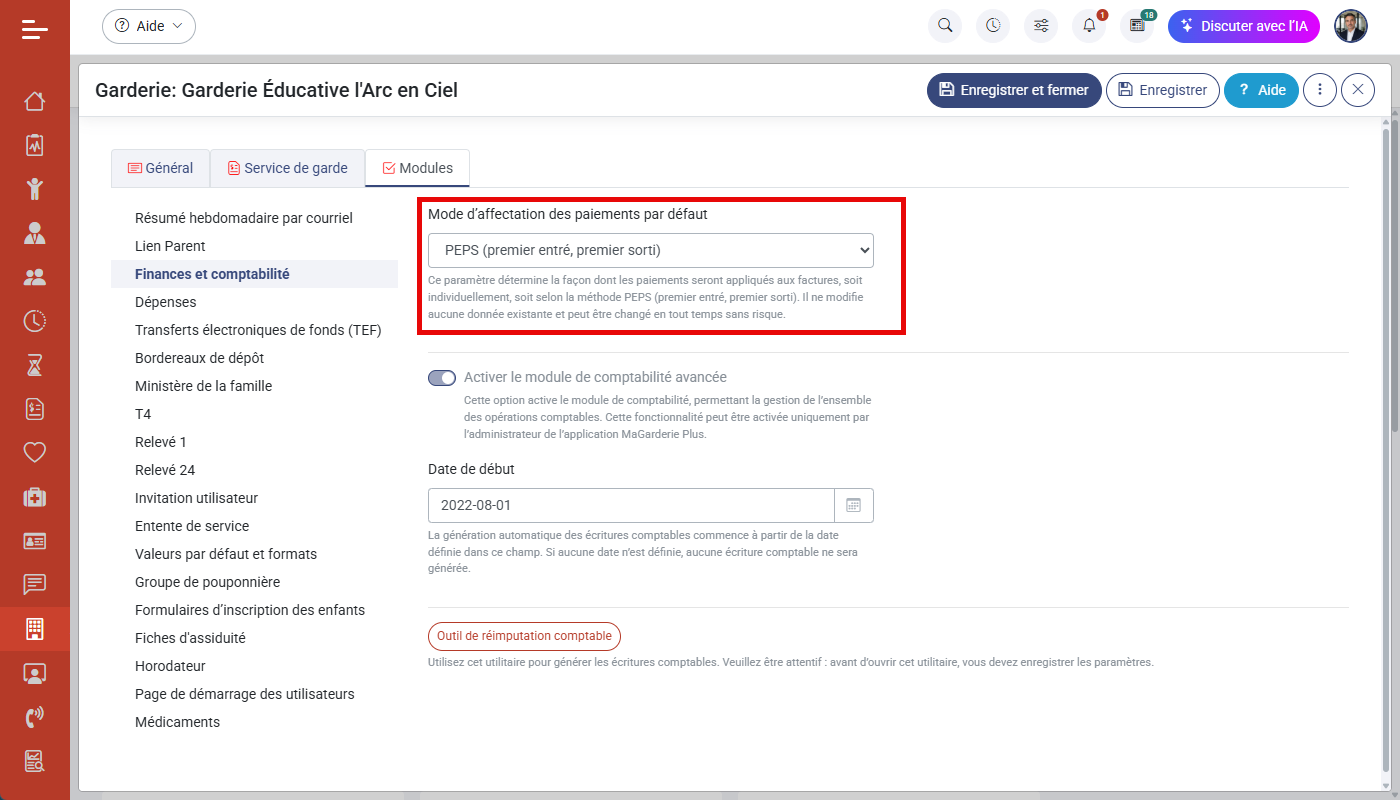The image size is (1400, 800).
Task: Open the notifications bell icon
Action: coord(1088,26)
